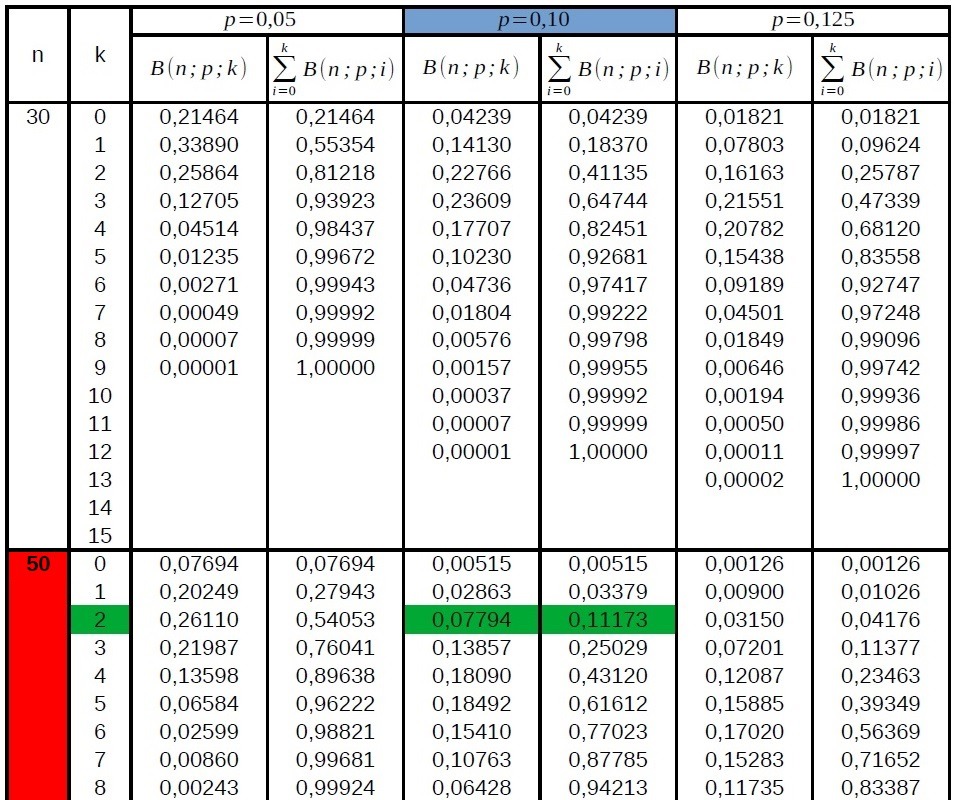Click the red n=50 cell

point(38,564)
